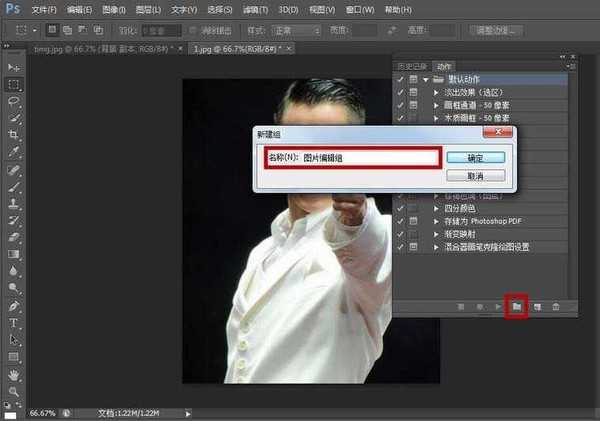Click the delete action trash icon
The height and width of the screenshot is (421, 600).
coord(556,307)
